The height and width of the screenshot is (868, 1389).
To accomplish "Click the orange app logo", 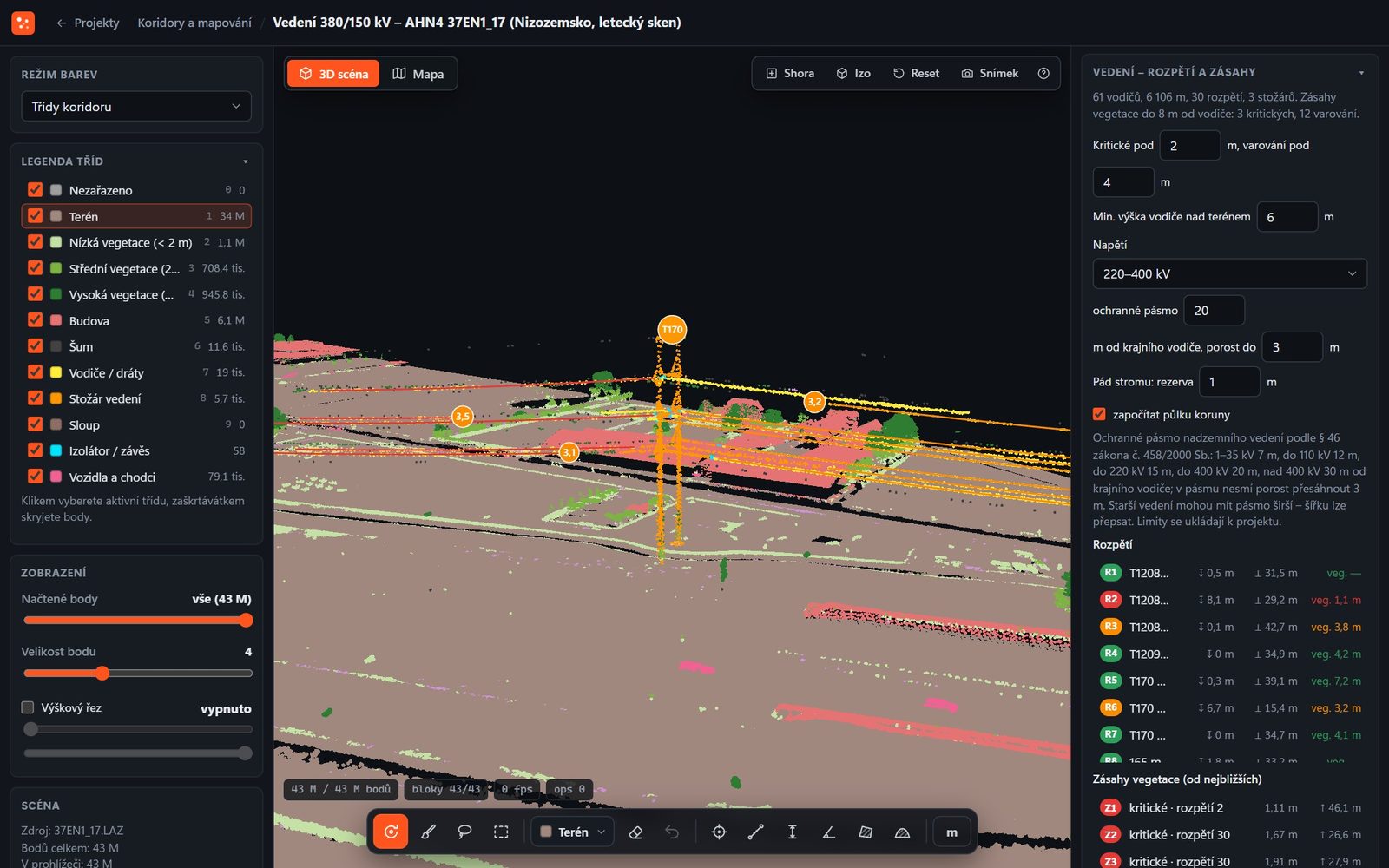I will 23,23.
